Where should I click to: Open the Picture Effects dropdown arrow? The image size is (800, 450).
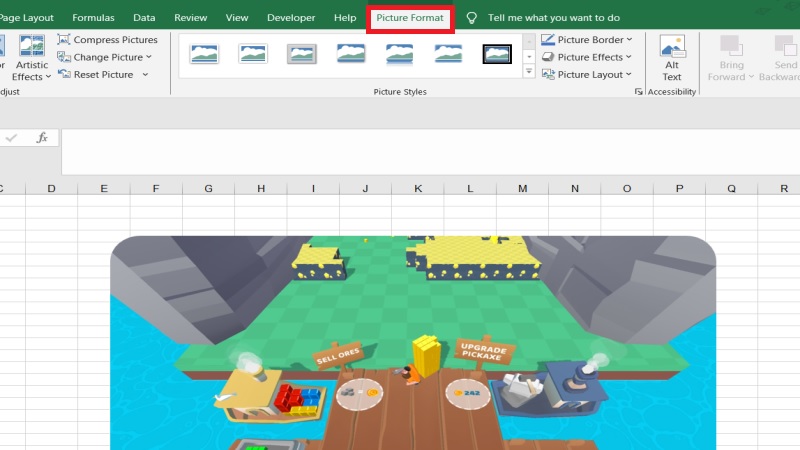click(629, 57)
